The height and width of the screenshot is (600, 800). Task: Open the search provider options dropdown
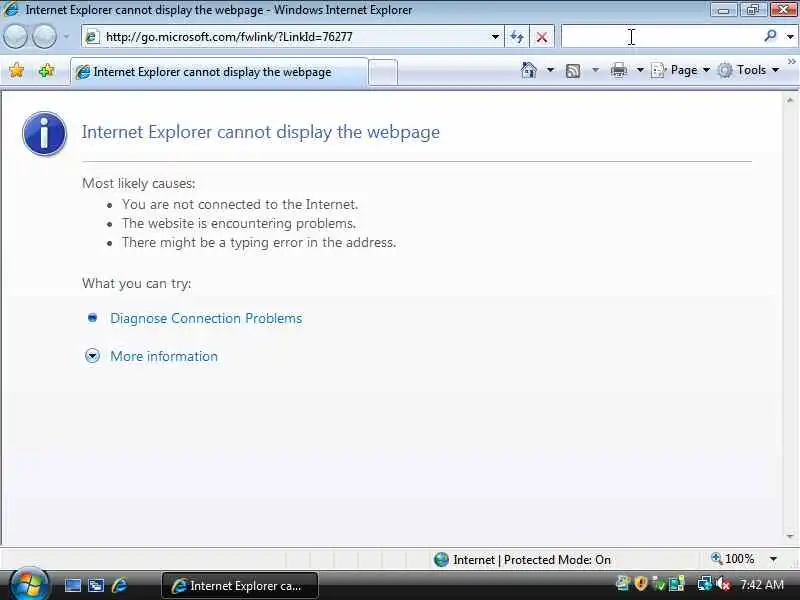(x=790, y=37)
